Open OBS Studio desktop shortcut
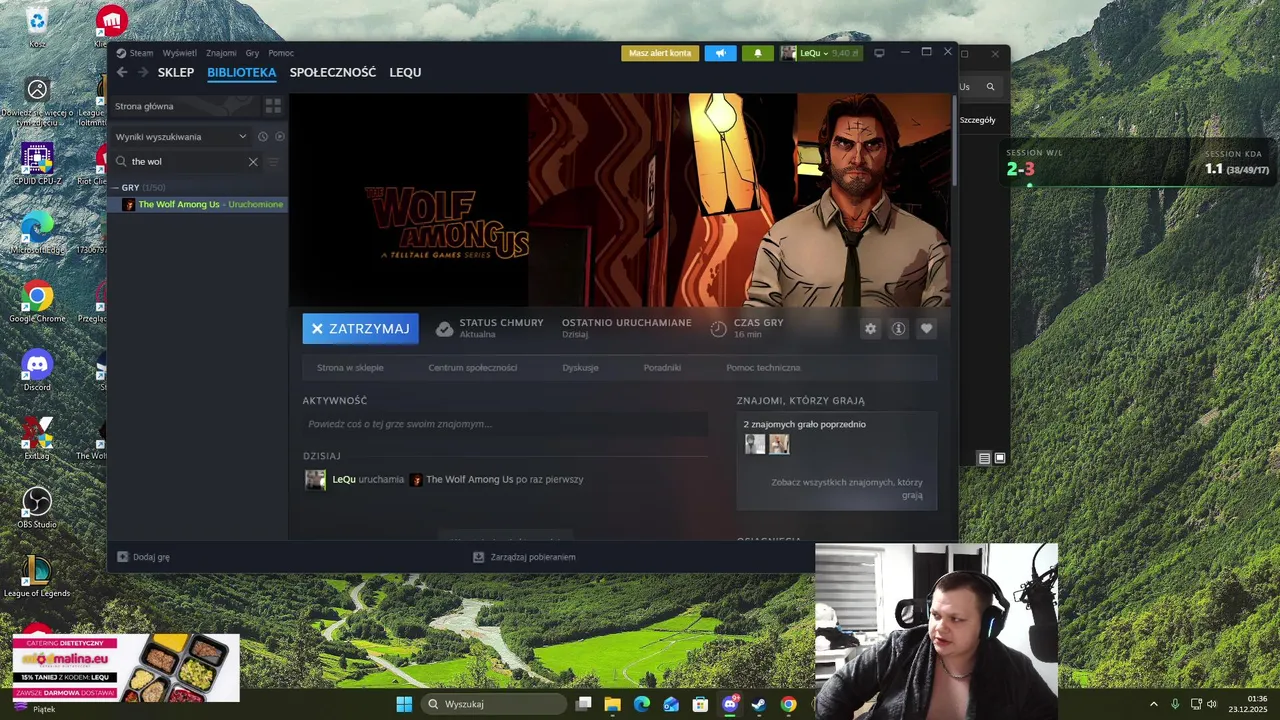 pyautogui.click(x=37, y=507)
